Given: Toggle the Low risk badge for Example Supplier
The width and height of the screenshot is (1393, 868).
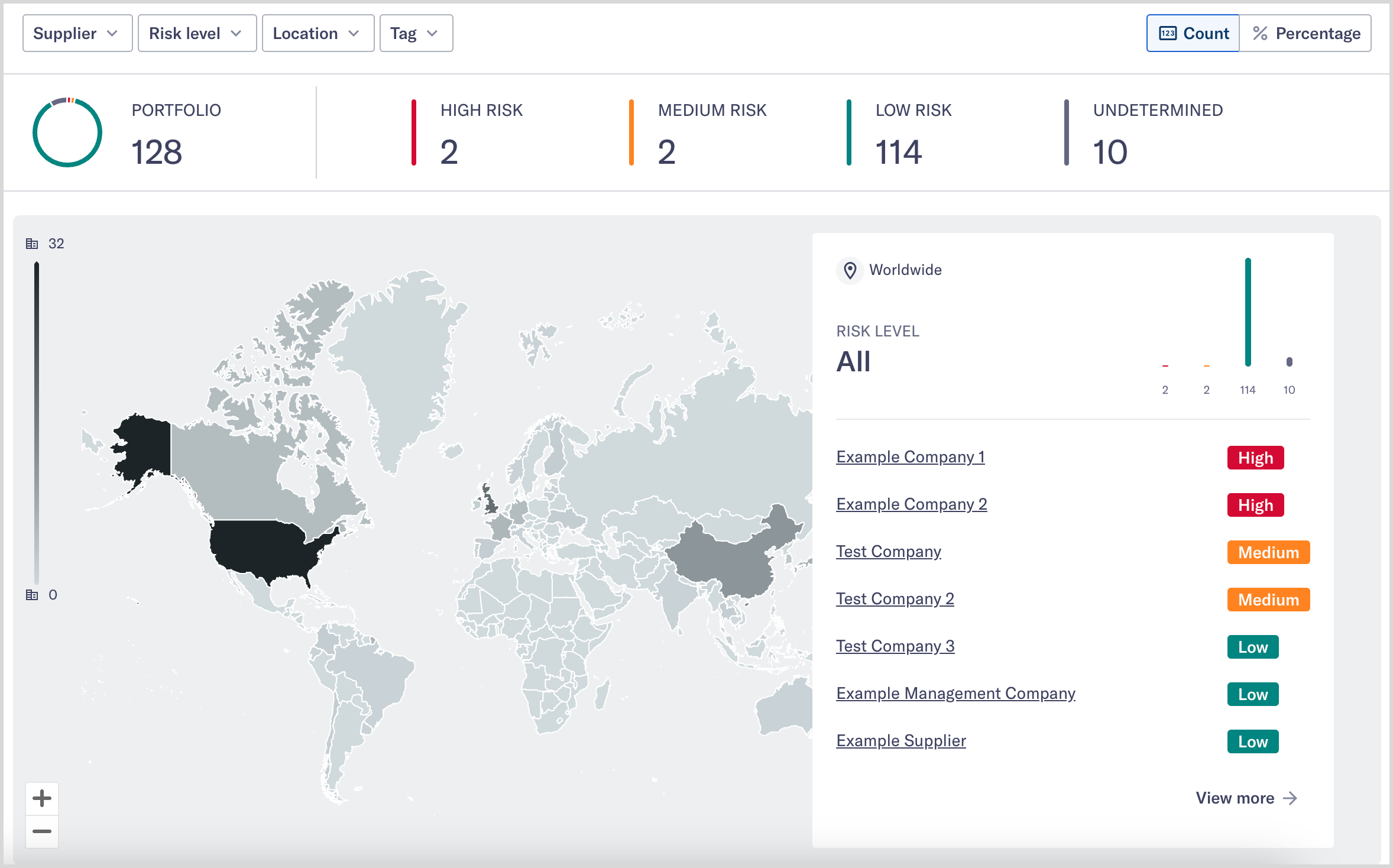Looking at the screenshot, I should click(x=1253, y=741).
